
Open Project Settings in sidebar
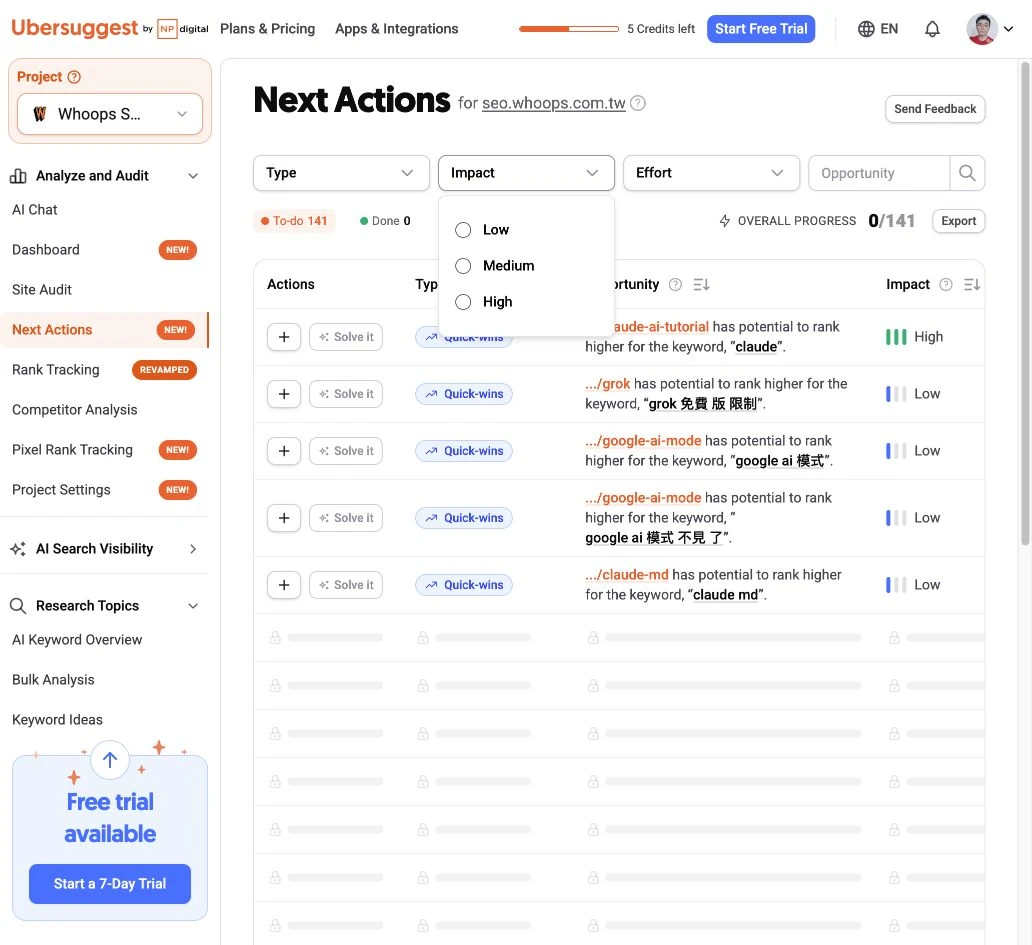pos(61,490)
